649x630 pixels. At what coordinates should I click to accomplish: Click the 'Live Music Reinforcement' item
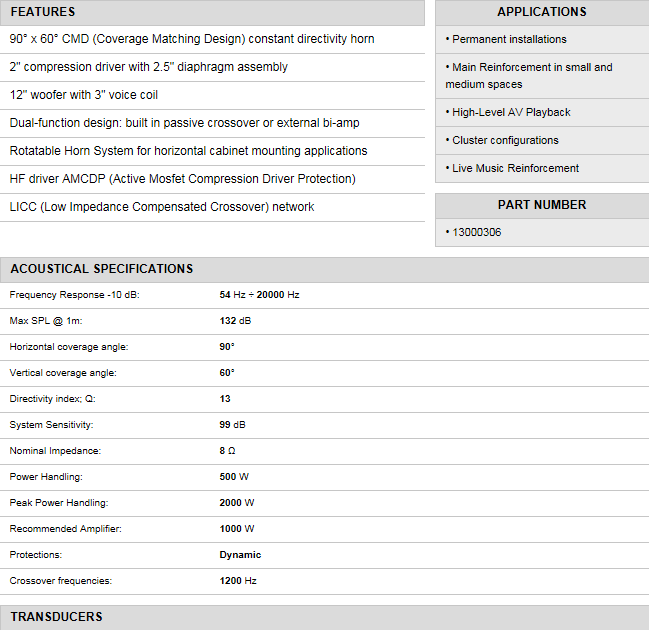tap(515, 168)
